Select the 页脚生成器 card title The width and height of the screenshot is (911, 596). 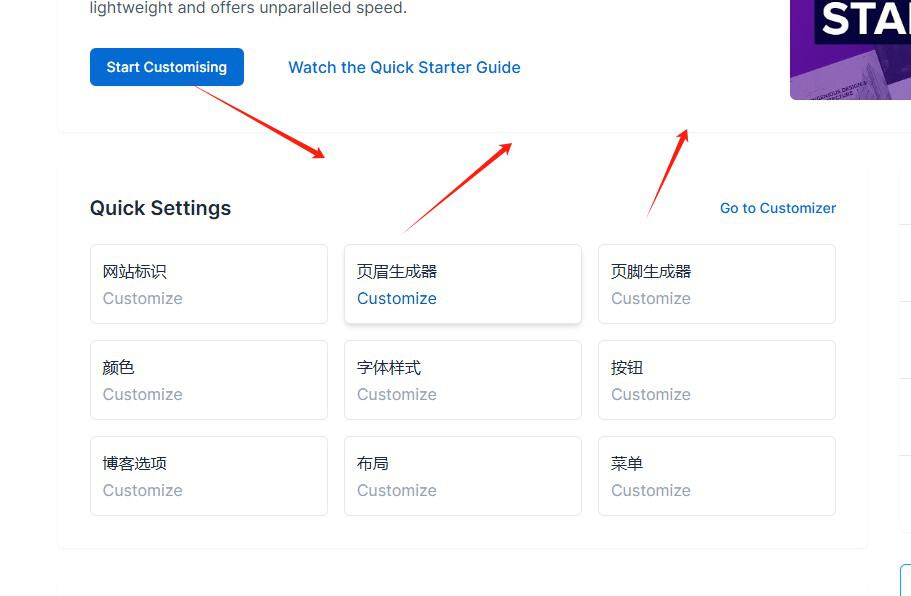point(651,271)
